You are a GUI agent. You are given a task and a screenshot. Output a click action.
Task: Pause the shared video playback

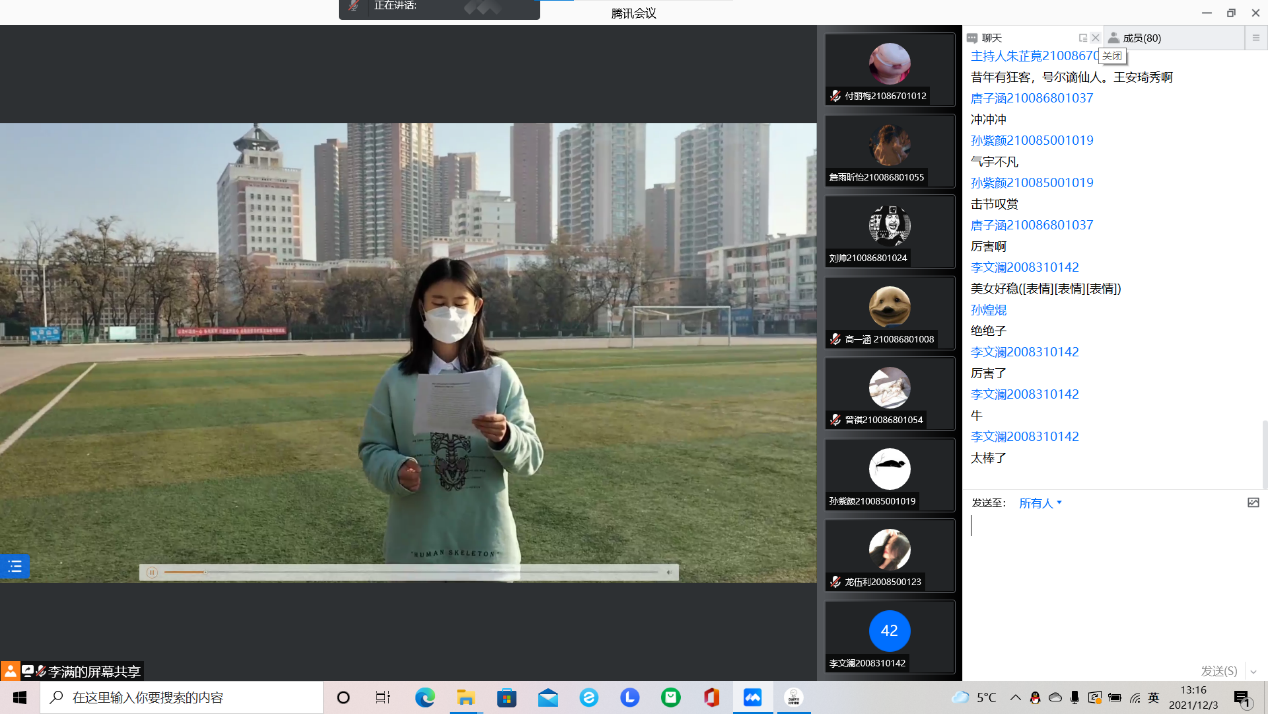point(152,572)
